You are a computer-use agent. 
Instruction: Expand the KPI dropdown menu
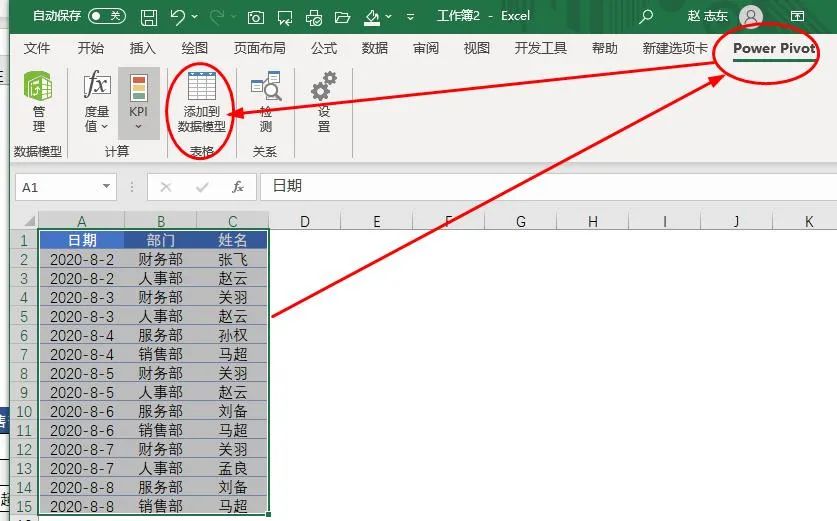tap(138, 104)
